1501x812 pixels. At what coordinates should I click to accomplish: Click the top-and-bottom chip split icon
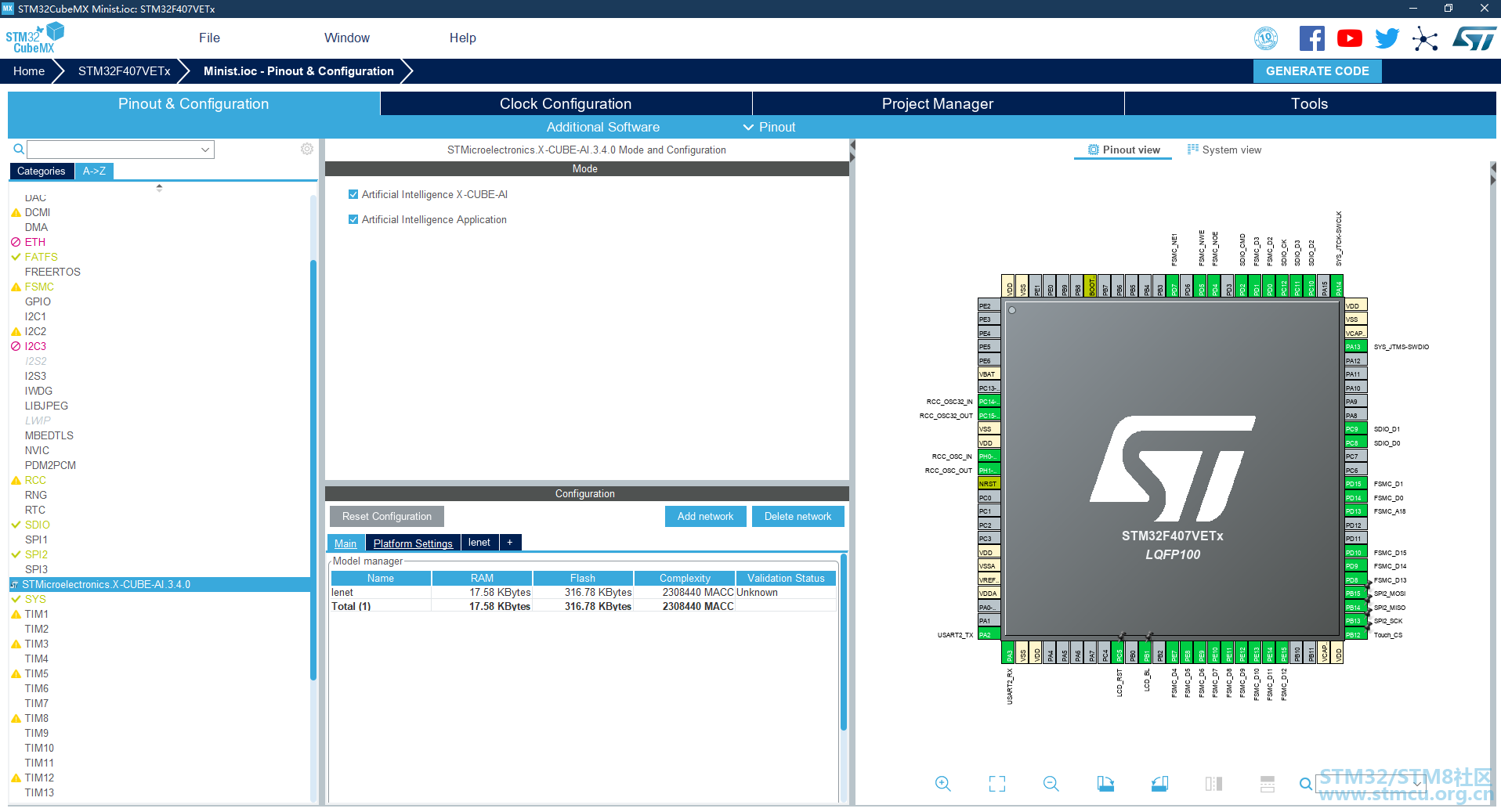click(1268, 784)
